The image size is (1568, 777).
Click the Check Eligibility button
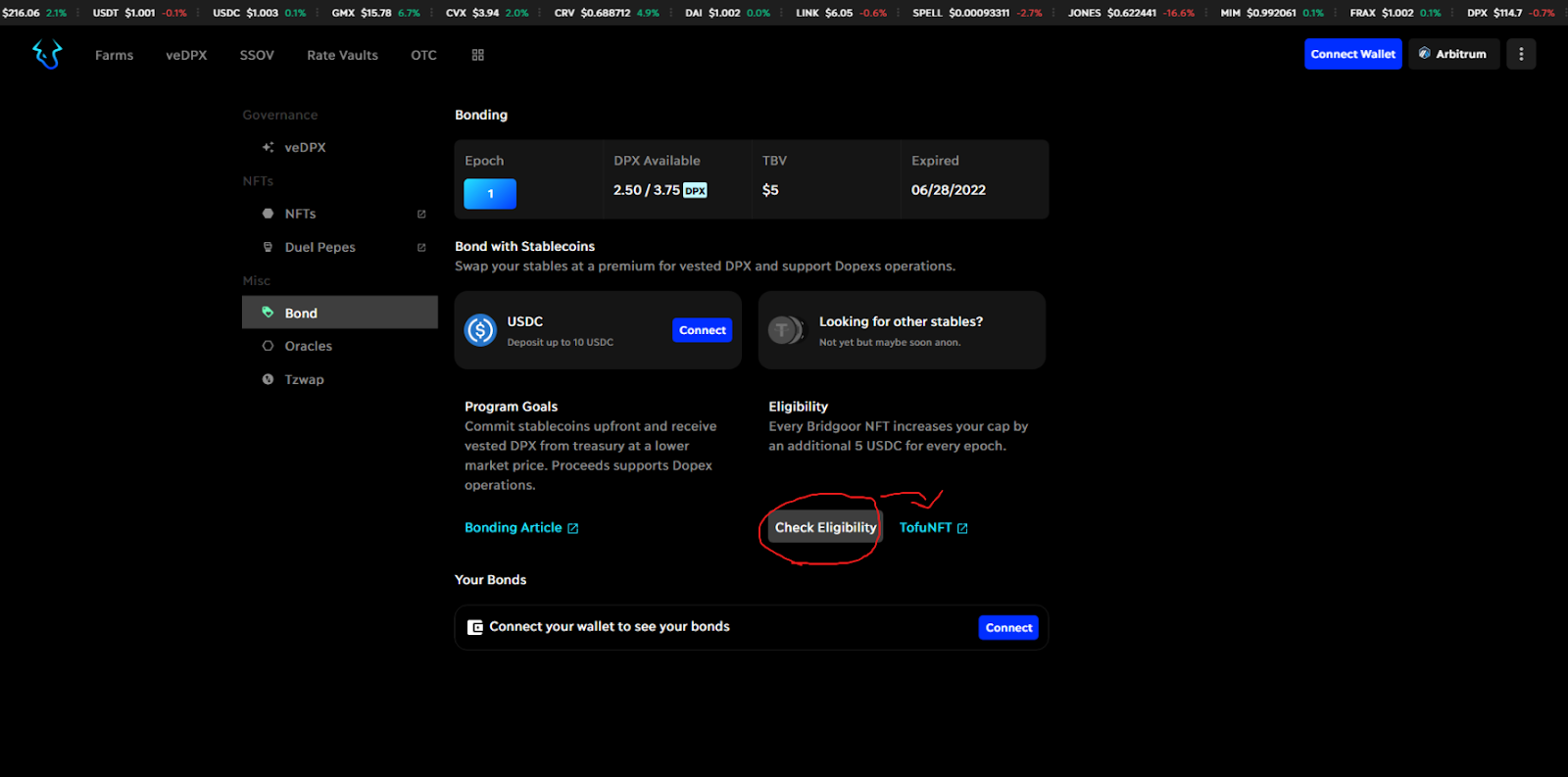(825, 527)
